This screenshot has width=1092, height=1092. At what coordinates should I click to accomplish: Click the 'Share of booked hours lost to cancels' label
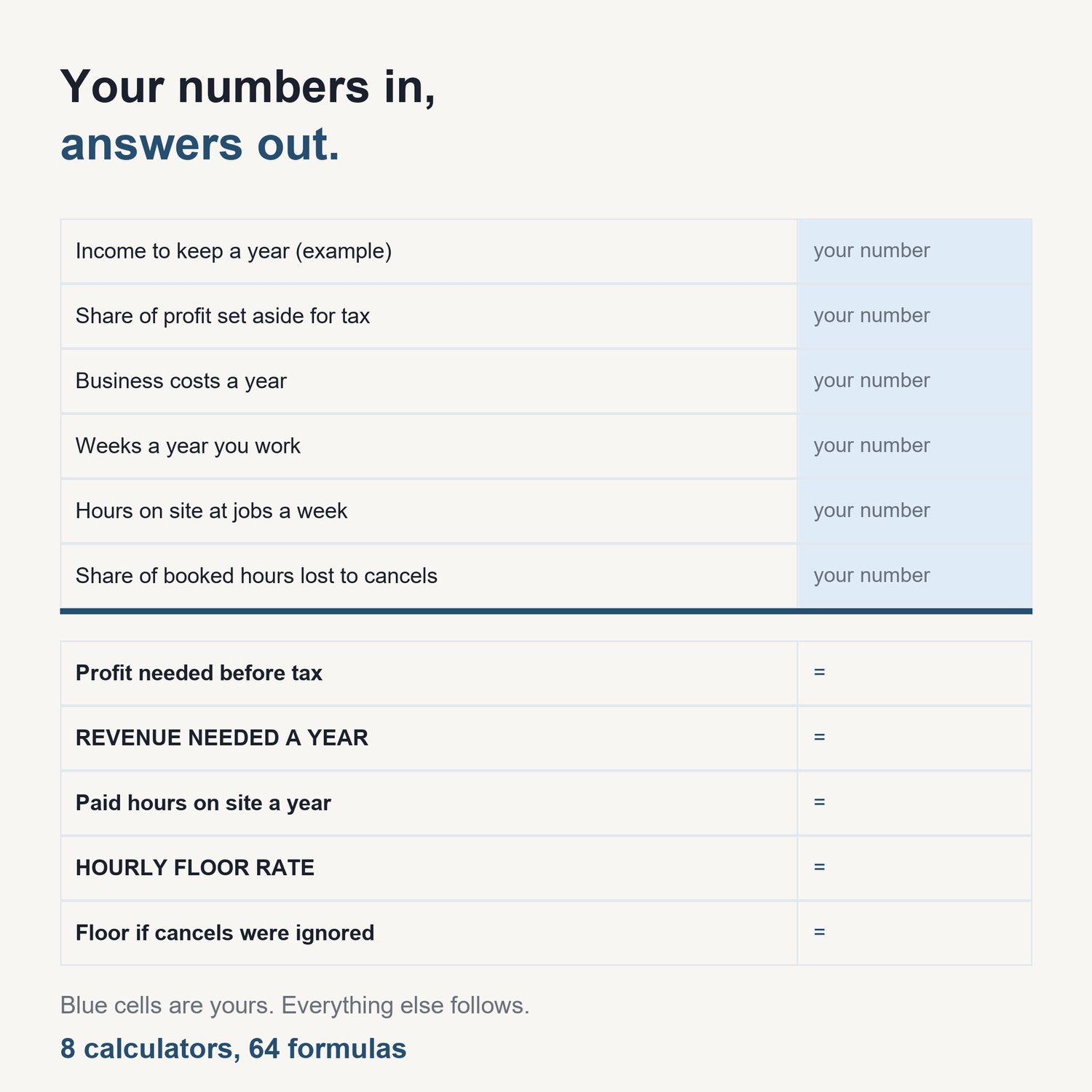[256, 576]
